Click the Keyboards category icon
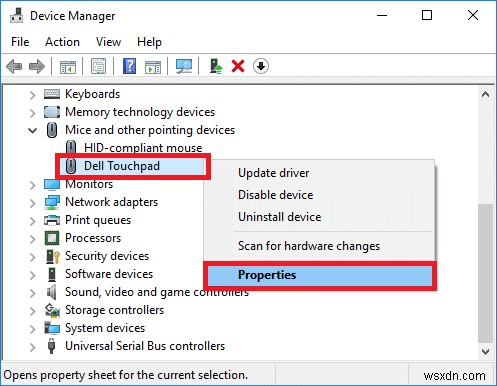 tap(52, 94)
